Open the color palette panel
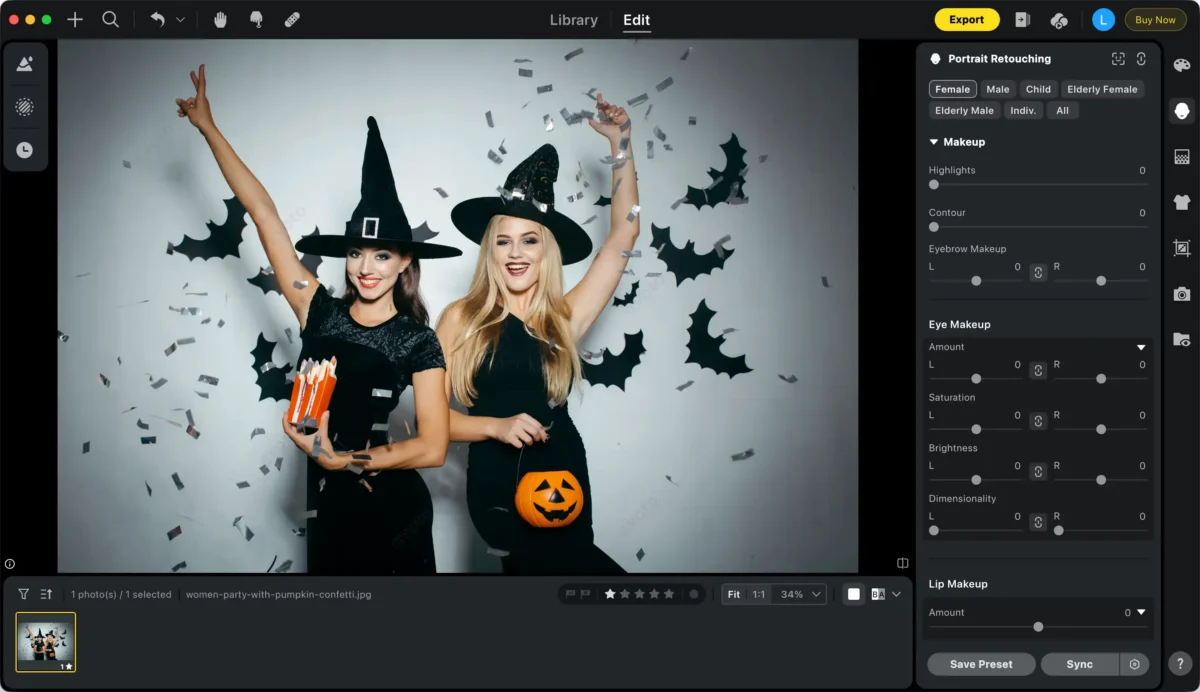This screenshot has height=692, width=1200. 1182,65
